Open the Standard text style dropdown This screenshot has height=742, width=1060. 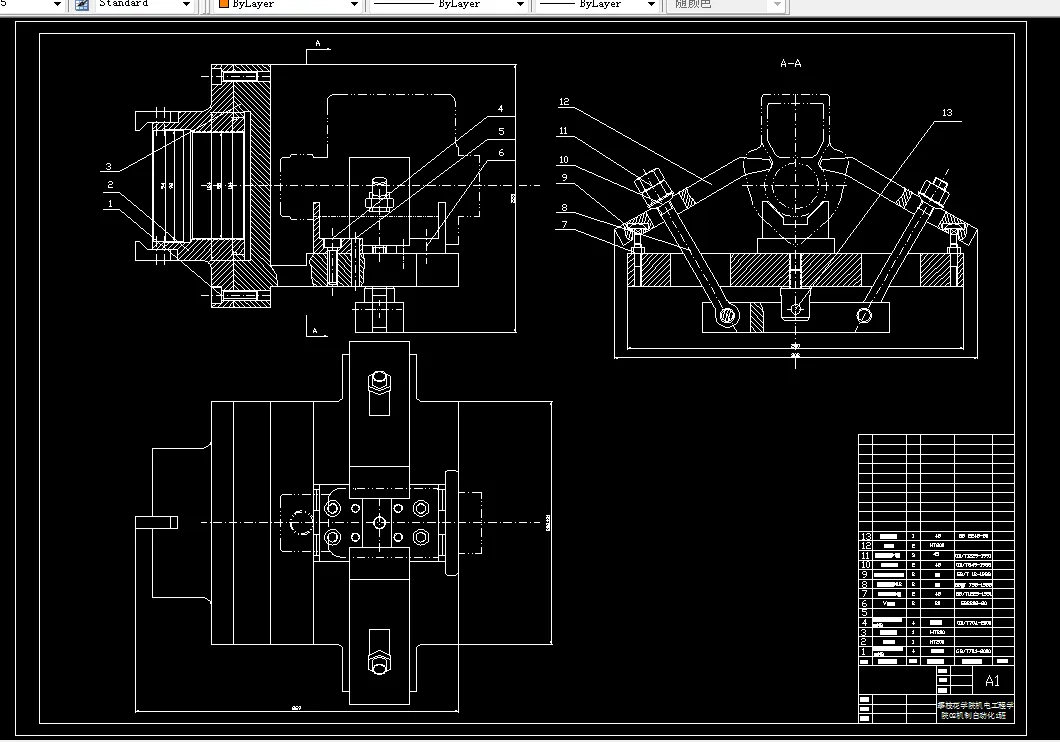(x=186, y=4)
